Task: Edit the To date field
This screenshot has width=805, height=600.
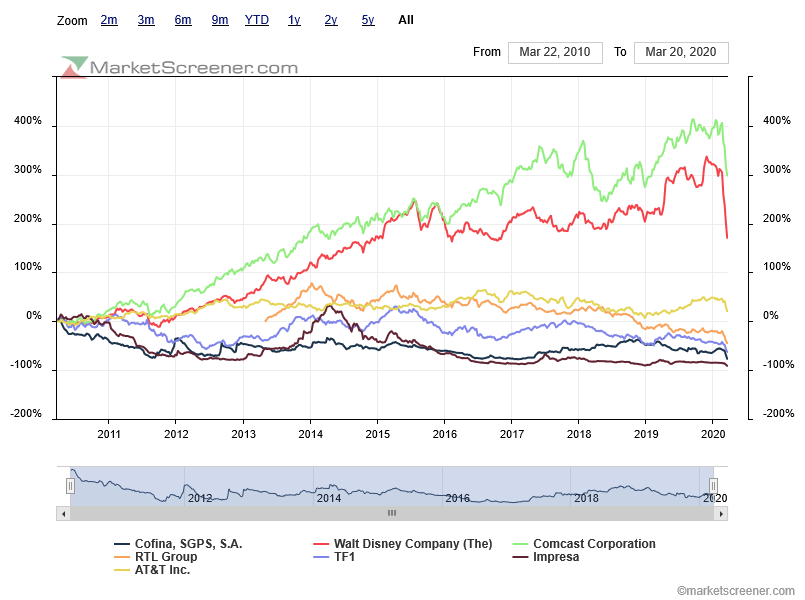Action: tap(681, 52)
